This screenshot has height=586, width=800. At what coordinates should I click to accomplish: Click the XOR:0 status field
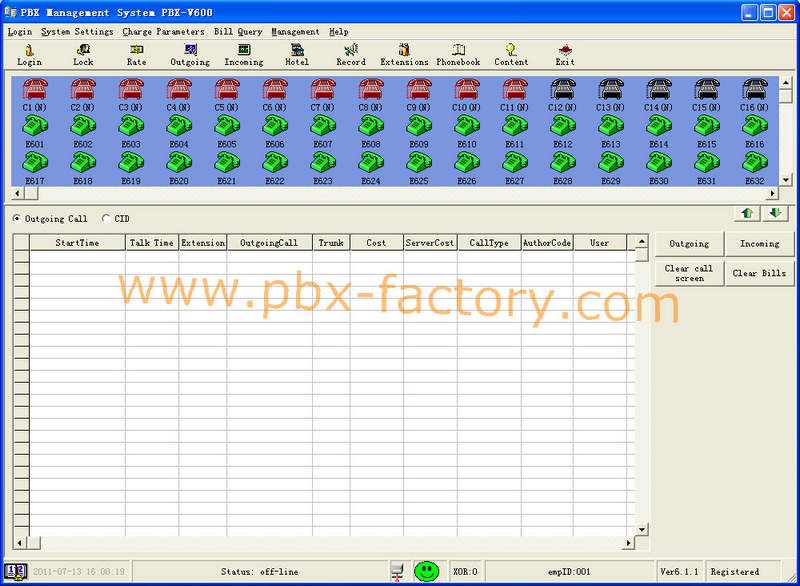[x=465, y=572]
